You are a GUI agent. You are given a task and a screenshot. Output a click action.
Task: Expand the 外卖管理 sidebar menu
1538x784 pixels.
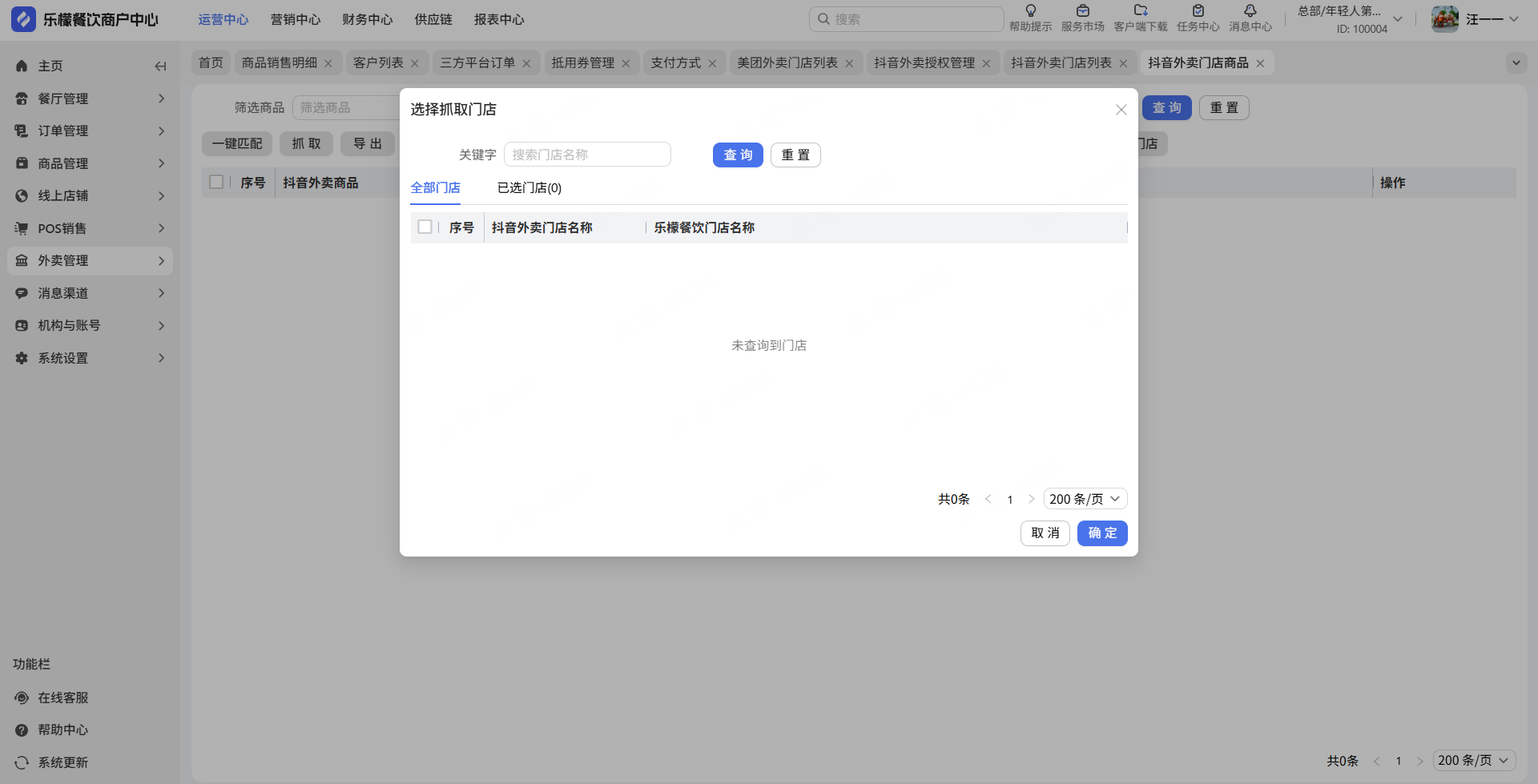[x=90, y=260]
